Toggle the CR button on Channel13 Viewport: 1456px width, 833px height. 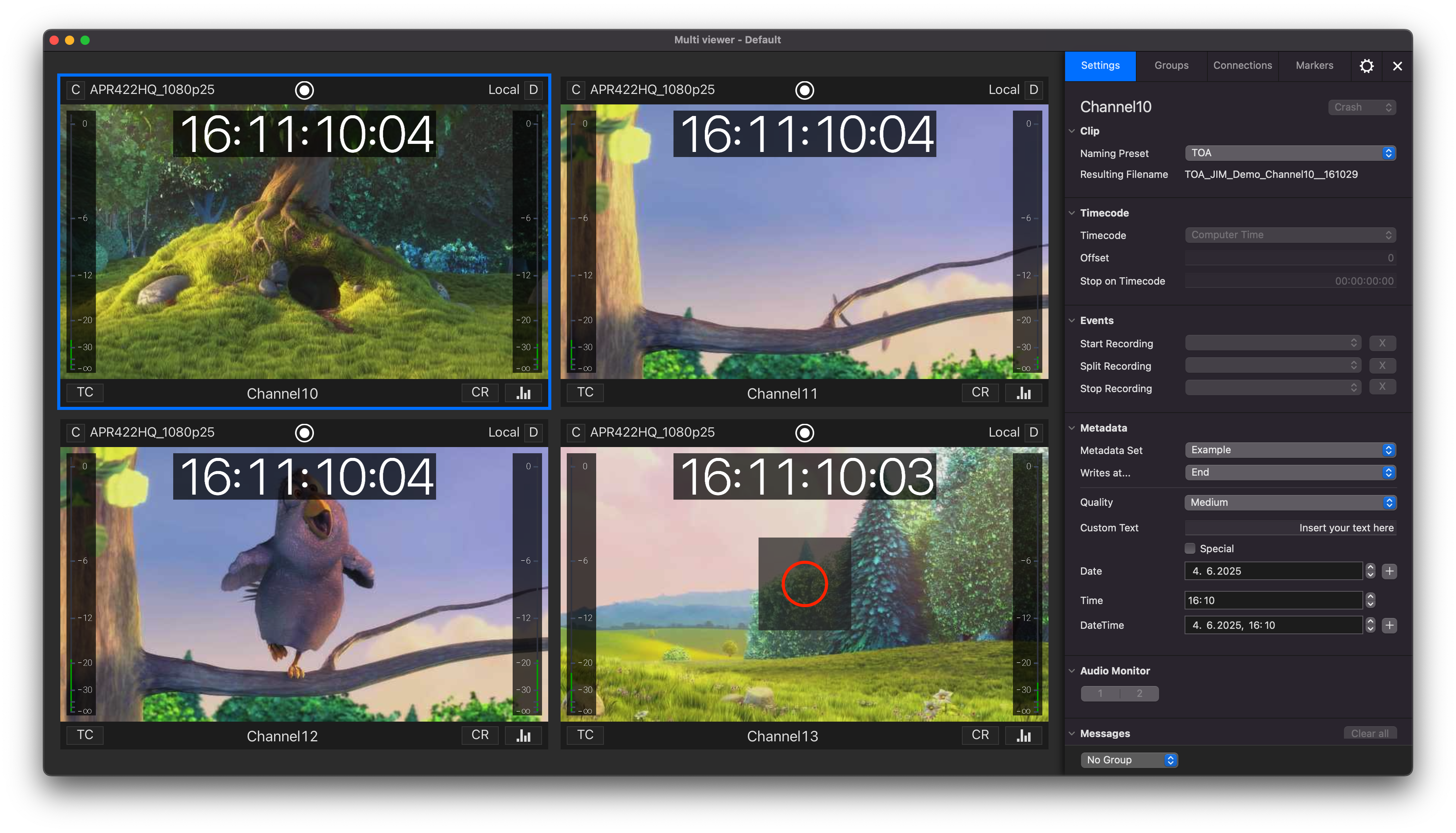pos(980,735)
